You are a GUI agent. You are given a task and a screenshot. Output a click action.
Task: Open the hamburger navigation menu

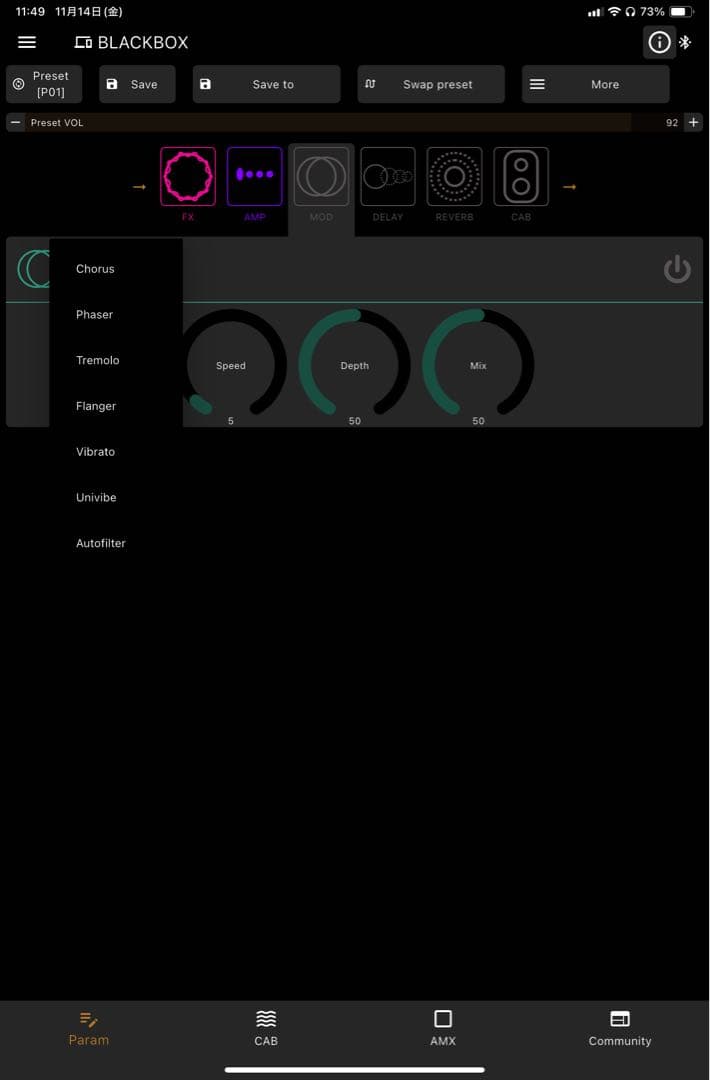pos(27,42)
